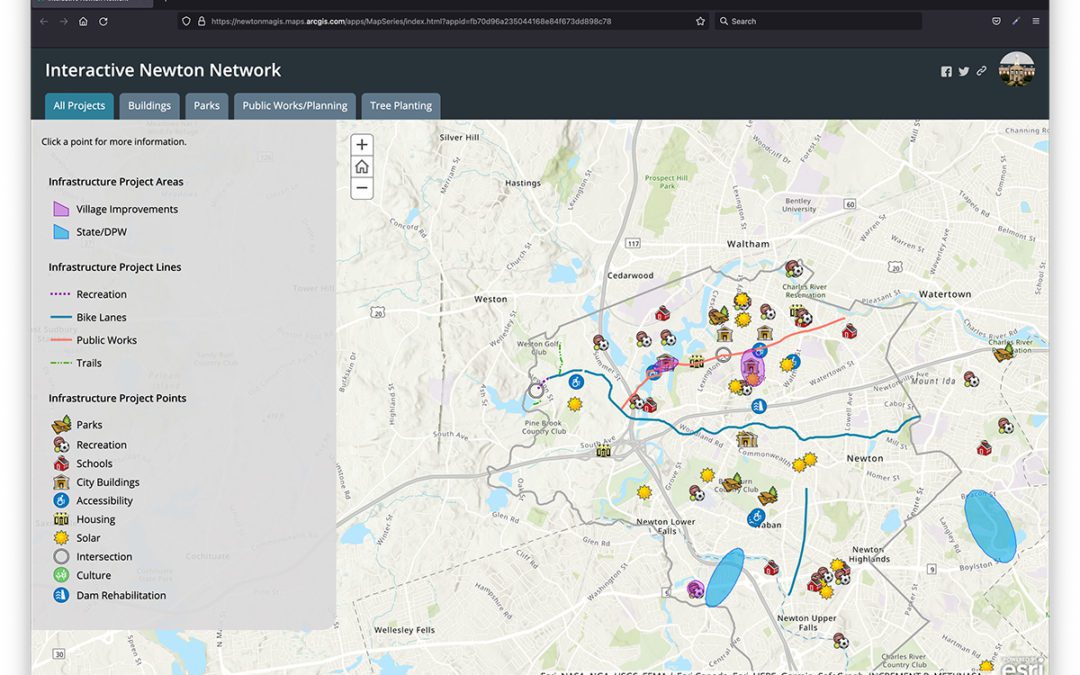
Task: Click the bookmark star in address bar
Action: click(x=700, y=20)
